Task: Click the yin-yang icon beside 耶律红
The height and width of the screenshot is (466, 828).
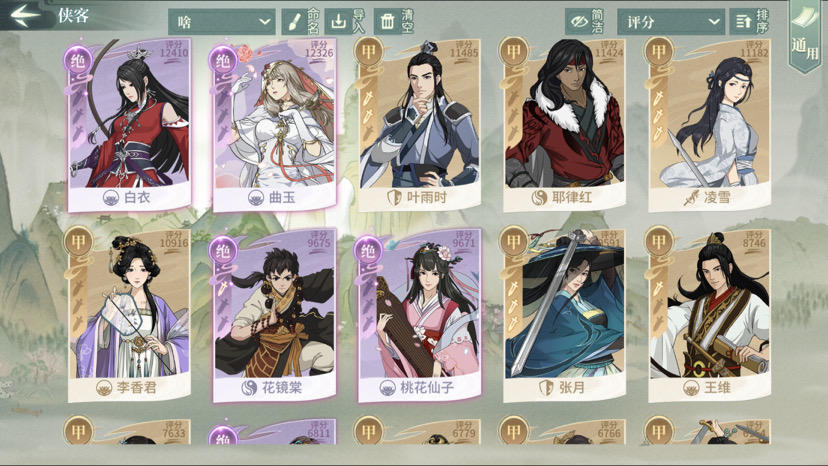Action: (x=539, y=198)
